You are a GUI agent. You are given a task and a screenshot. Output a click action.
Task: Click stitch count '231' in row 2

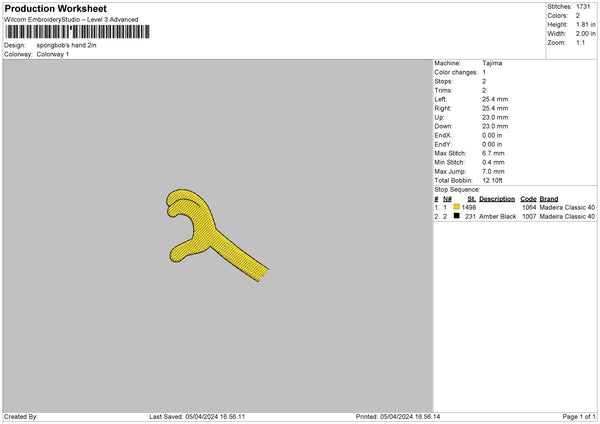pos(470,217)
